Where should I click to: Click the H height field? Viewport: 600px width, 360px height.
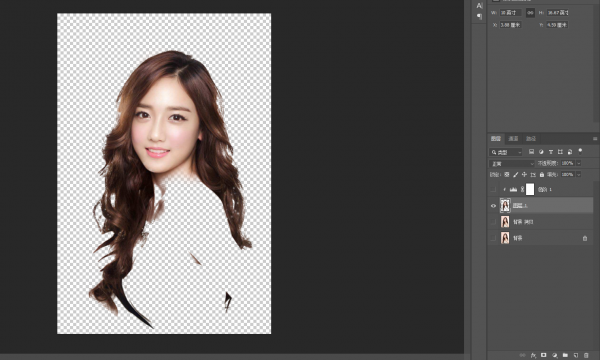click(557, 13)
